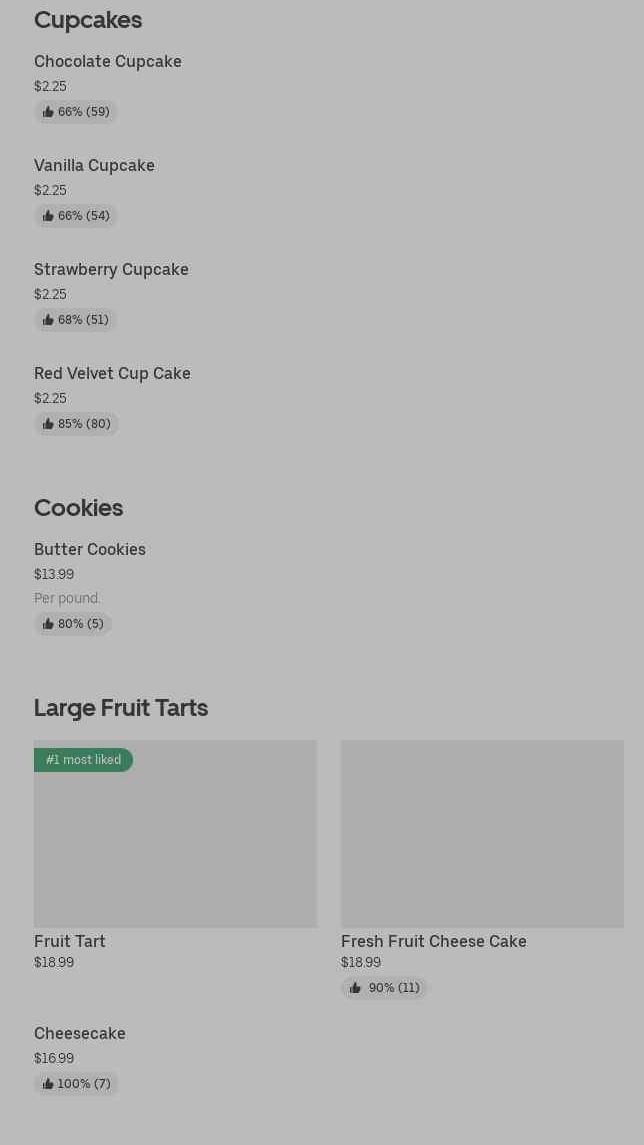
Task: Click the '#1 most liked' badge
Action: tap(83, 760)
